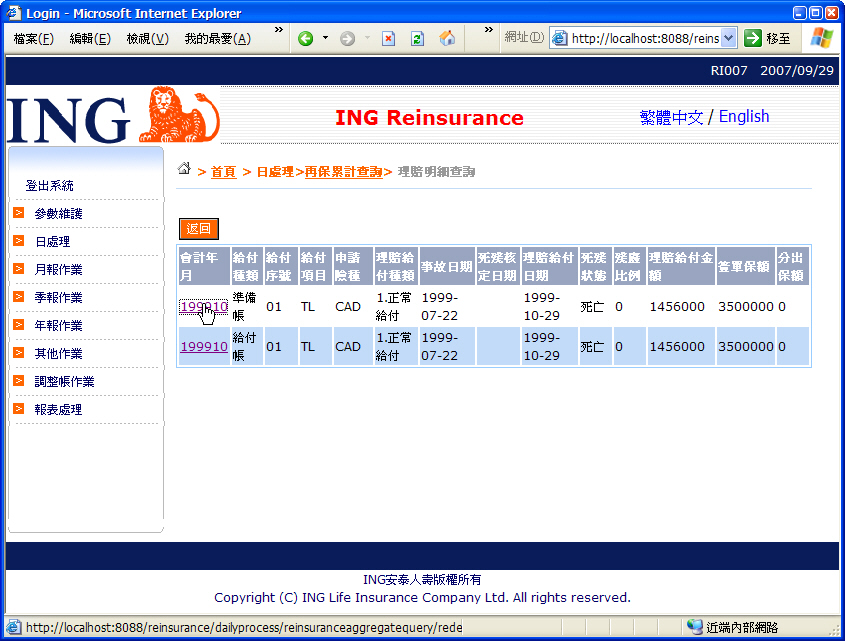Open the 檢視(V) menu
845x641 pixels.
[x=147, y=39]
